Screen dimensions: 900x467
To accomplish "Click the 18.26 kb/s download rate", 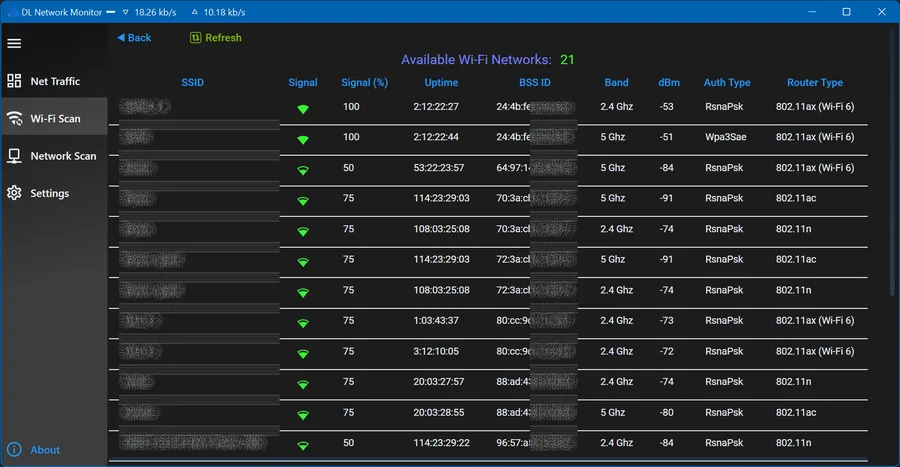I will [155, 11].
